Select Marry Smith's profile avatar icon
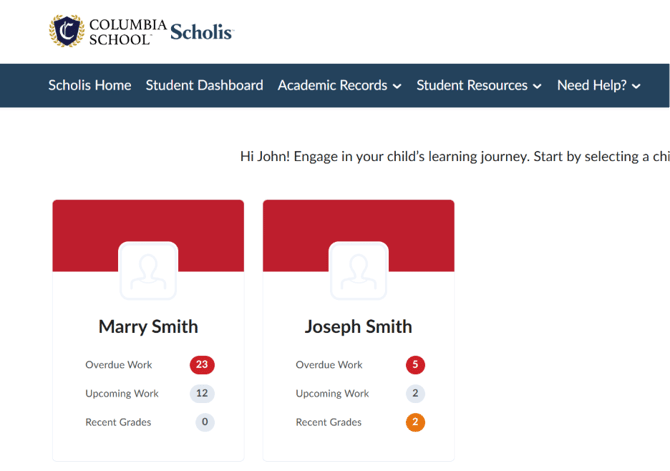 pos(148,271)
